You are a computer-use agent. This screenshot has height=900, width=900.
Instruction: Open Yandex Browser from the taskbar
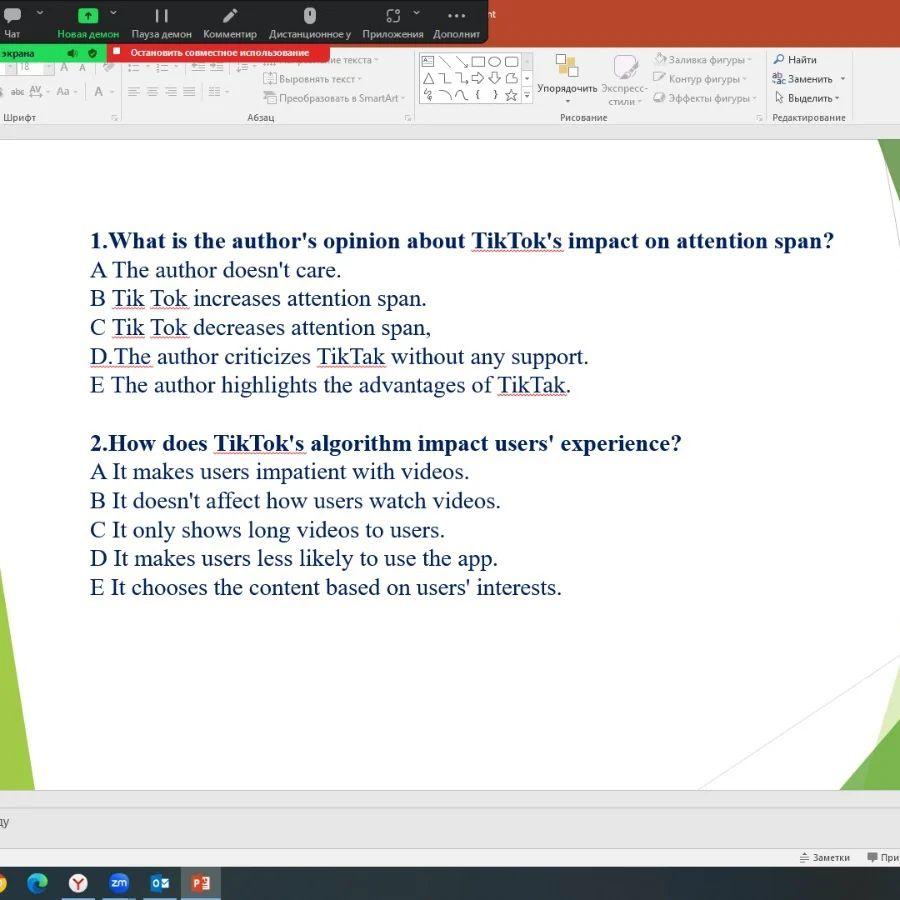(78, 882)
